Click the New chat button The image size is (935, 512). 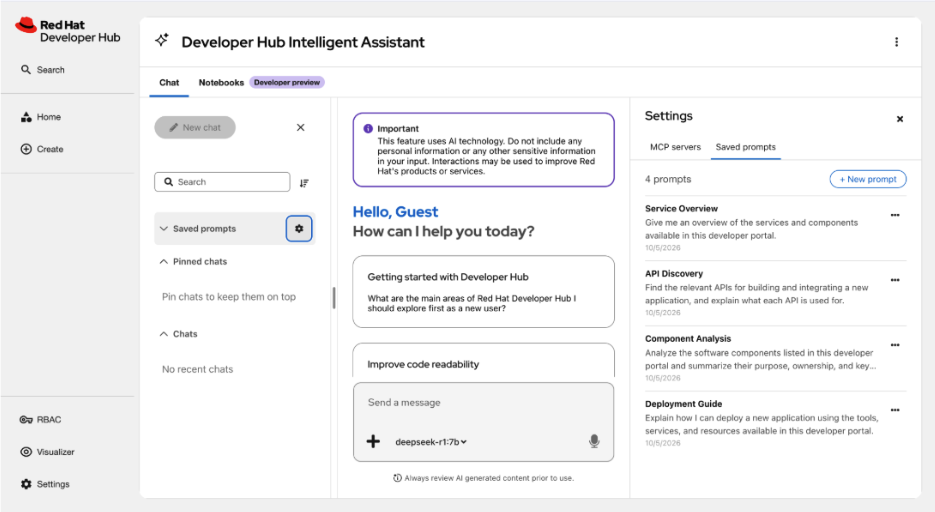(195, 128)
